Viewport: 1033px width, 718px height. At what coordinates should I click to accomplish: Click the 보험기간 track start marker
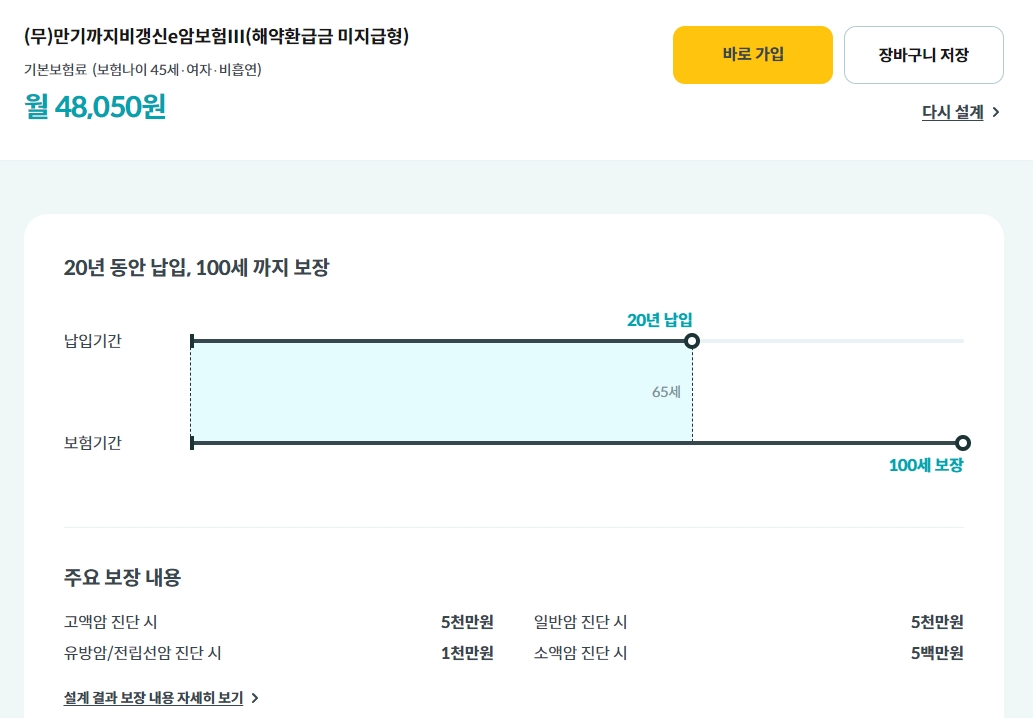point(192,443)
